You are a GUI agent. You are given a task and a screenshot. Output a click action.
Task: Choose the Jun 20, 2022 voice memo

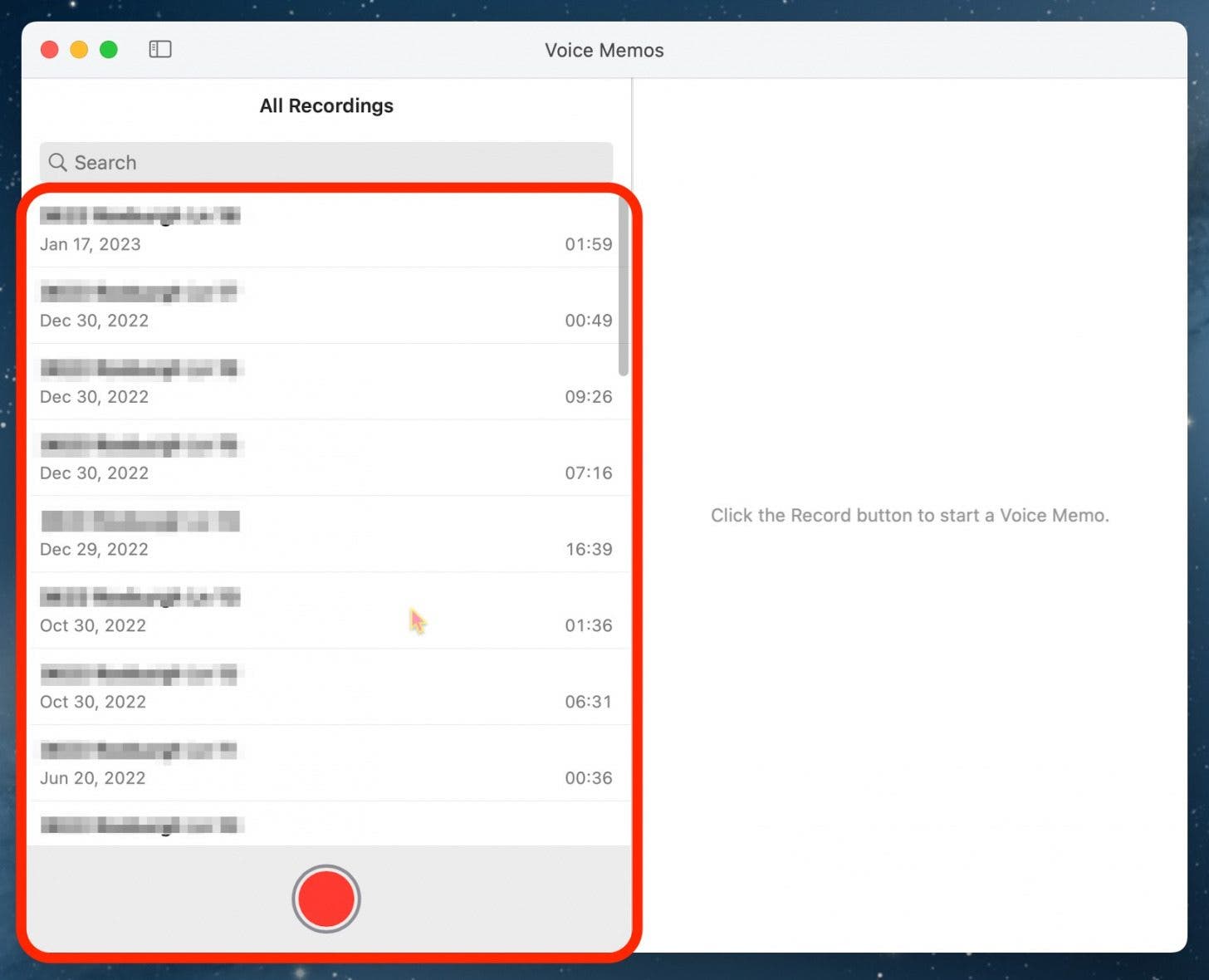tap(326, 763)
